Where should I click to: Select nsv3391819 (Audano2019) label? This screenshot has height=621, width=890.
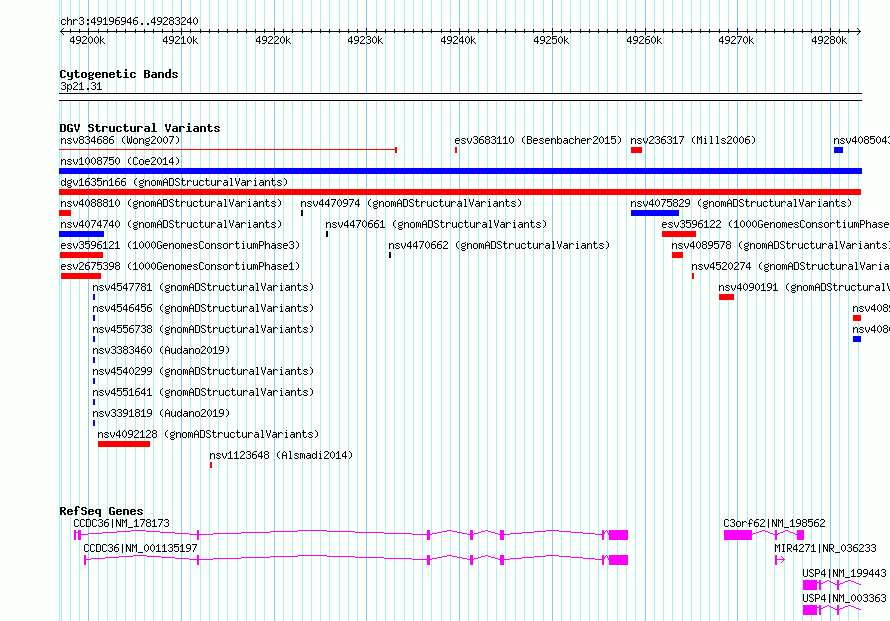point(161,413)
